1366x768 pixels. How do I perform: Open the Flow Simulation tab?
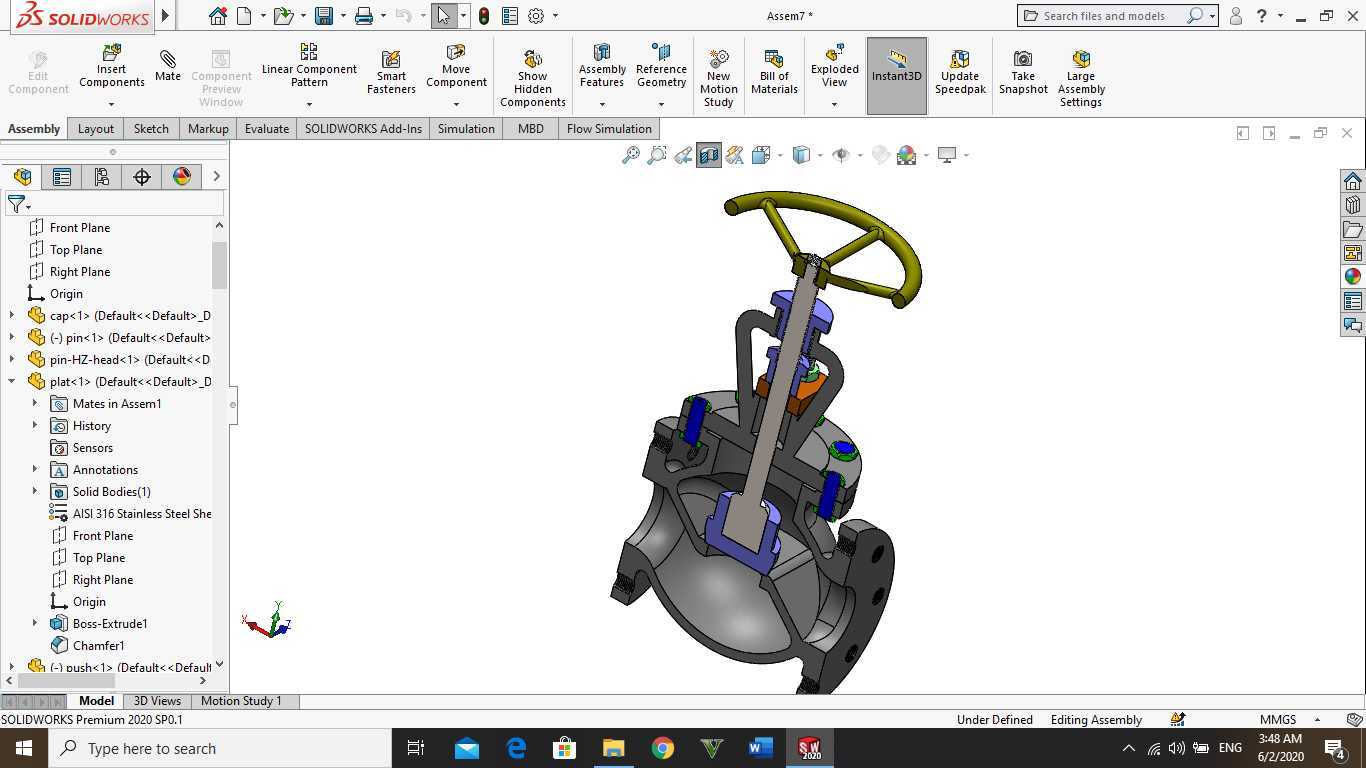tap(609, 128)
